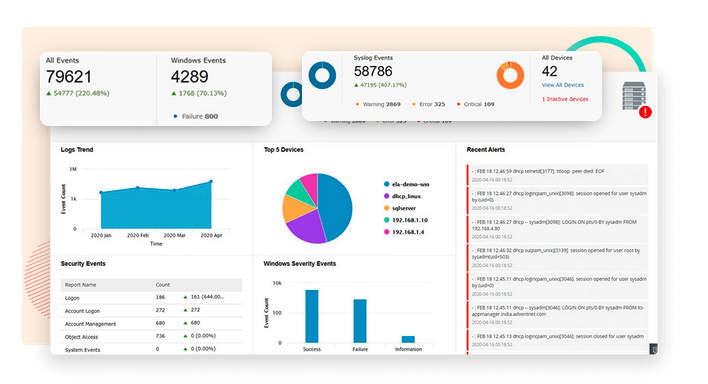The width and height of the screenshot is (708, 384).
Task: Select 192.168.1.10 legend item
Action: pos(405,220)
